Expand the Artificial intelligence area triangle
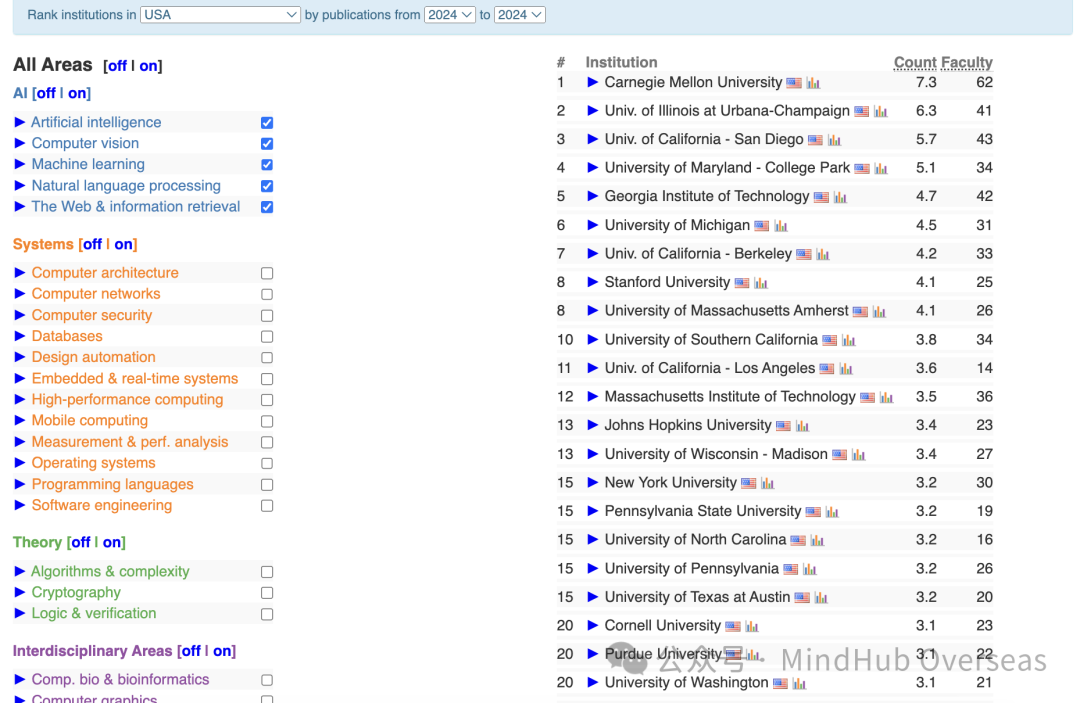Viewport: 1080px width, 703px height. (20, 123)
